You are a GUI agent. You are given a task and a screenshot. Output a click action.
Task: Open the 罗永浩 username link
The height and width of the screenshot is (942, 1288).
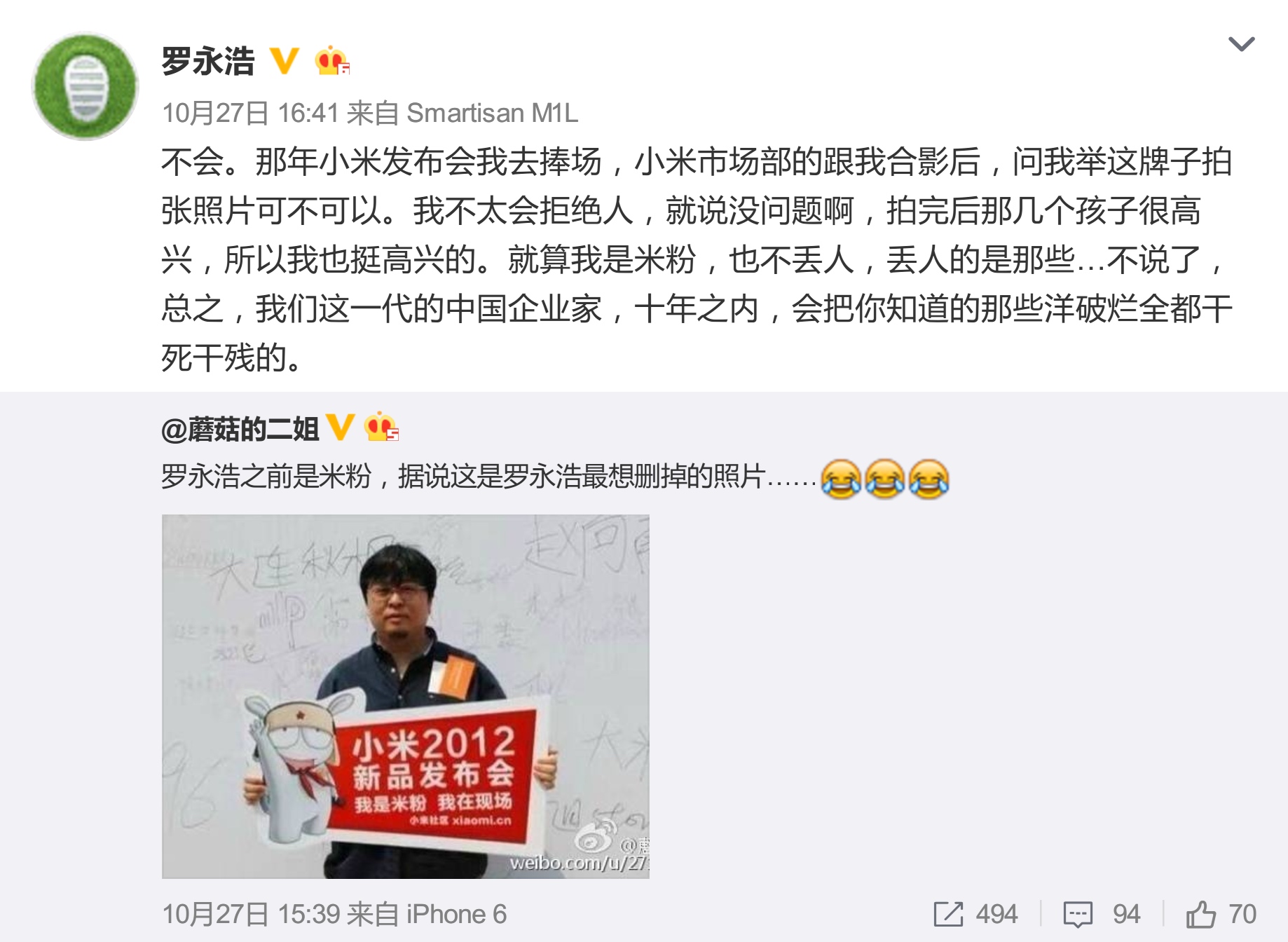coord(208,61)
